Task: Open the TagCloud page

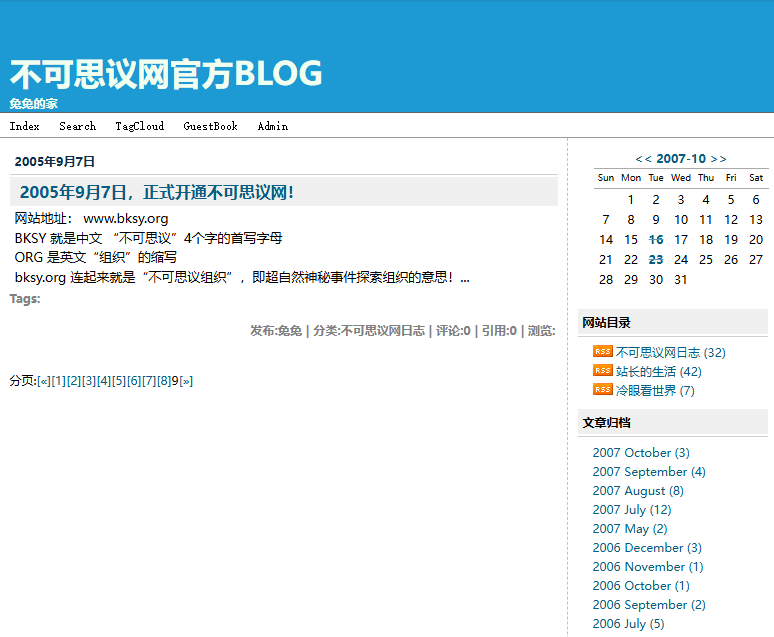Action: (x=139, y=126)
